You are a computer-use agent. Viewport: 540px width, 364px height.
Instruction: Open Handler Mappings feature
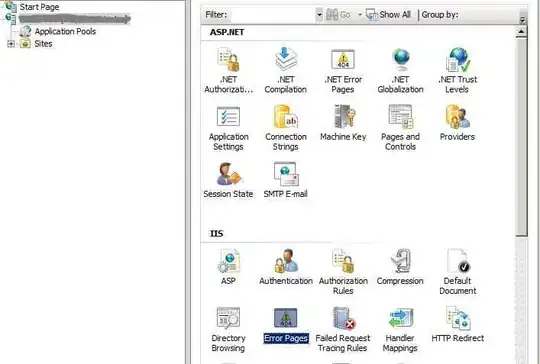pos(400,330)
